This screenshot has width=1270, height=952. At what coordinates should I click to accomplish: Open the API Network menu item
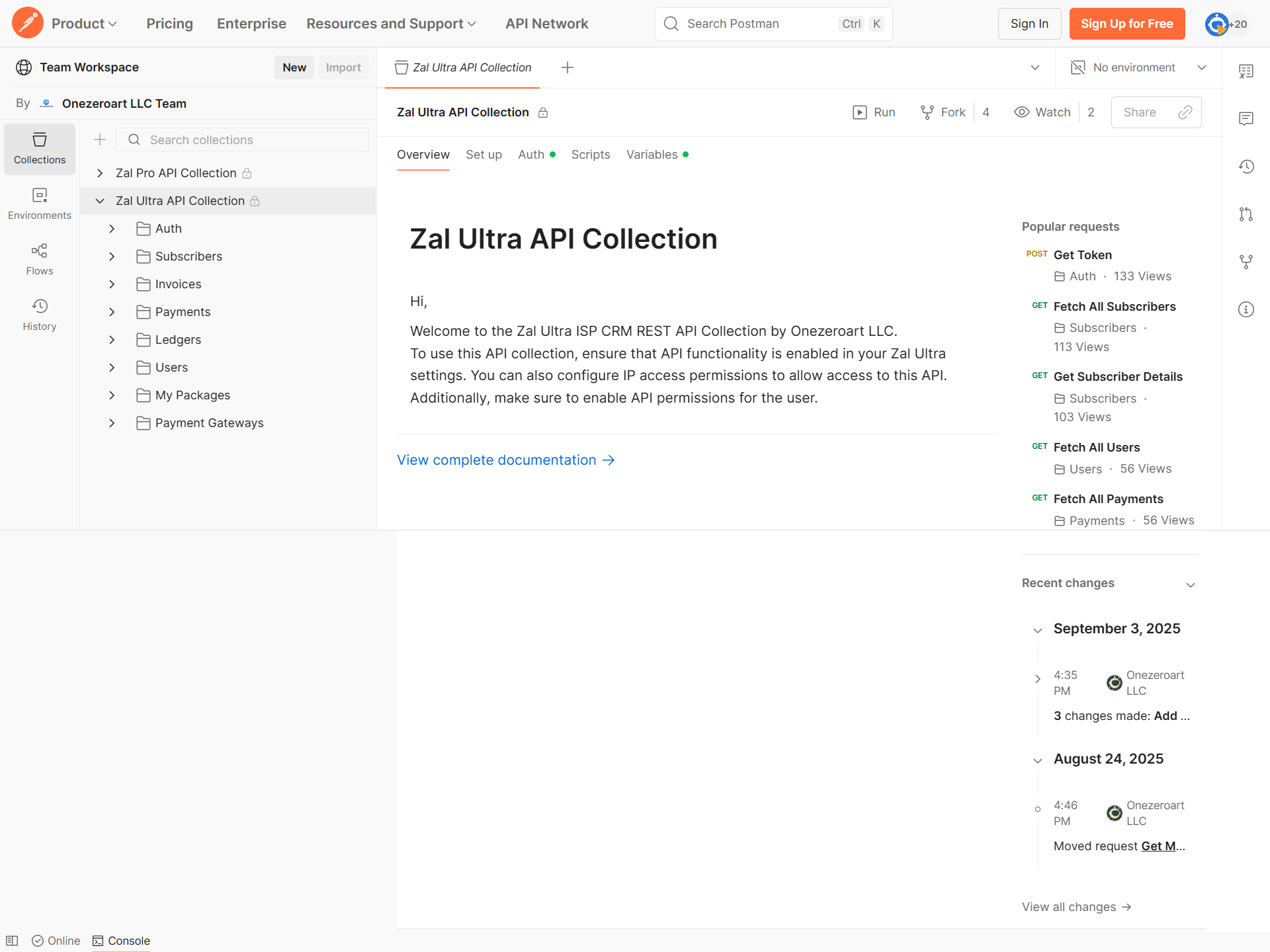[x=547, y=24]
